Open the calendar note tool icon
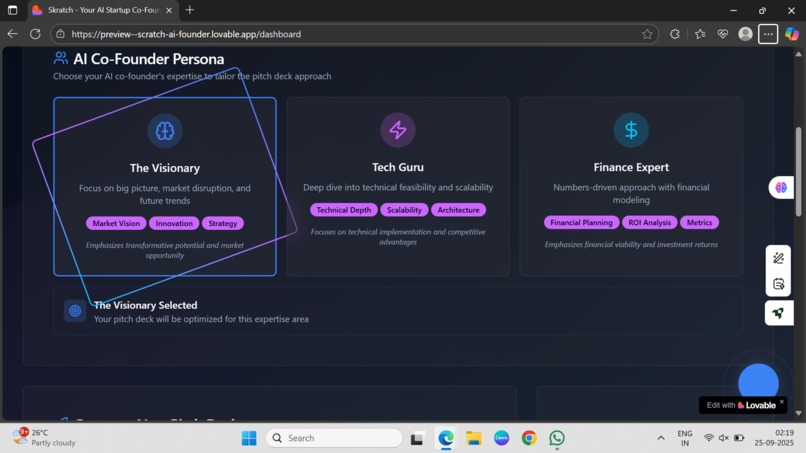This screenshot has width=806, height=453. coord(778,284)
